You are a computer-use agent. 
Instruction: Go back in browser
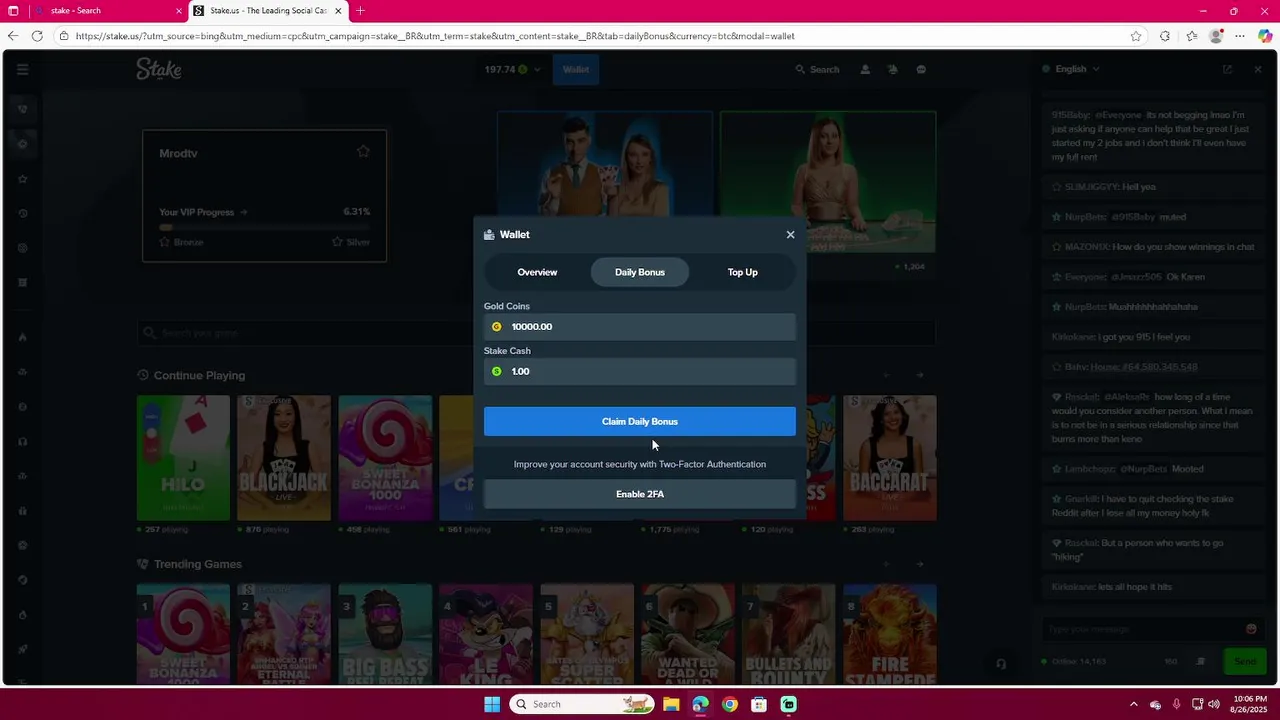(12, 36)
